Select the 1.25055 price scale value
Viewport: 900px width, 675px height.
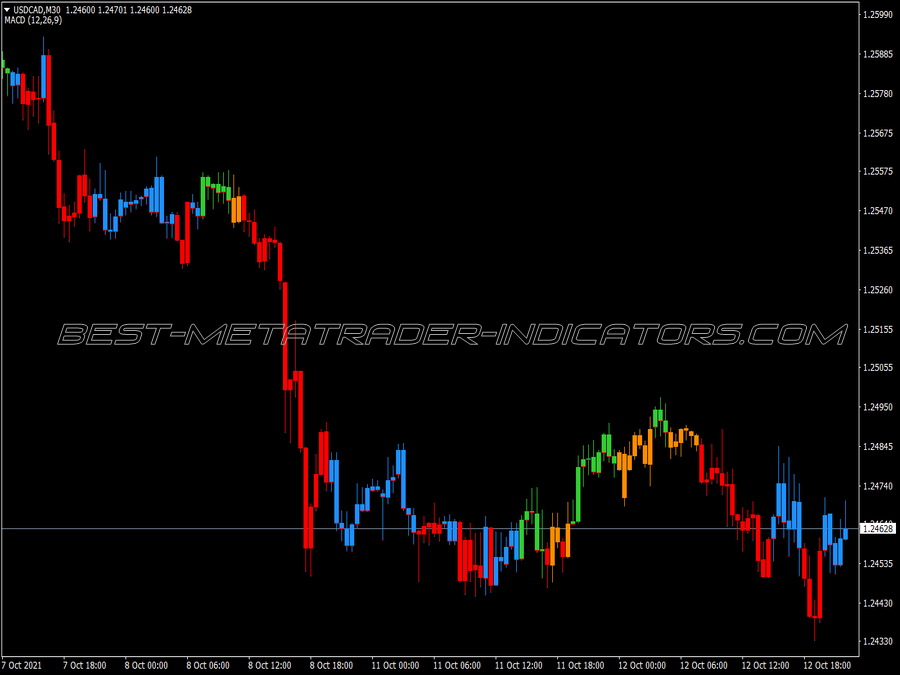pos(878,368)
